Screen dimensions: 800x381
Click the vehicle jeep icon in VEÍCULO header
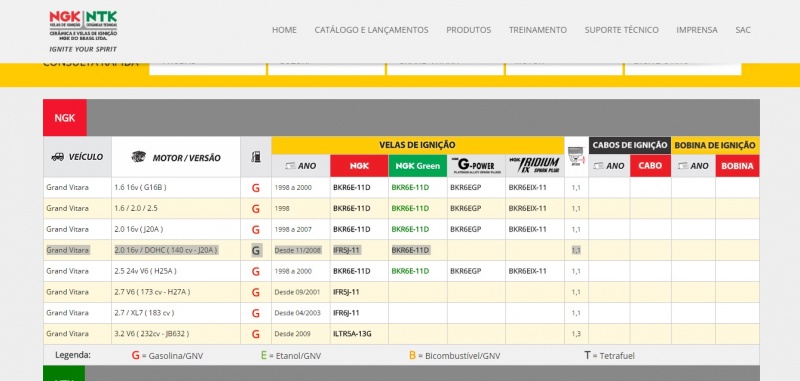click(x=58, y=157)
